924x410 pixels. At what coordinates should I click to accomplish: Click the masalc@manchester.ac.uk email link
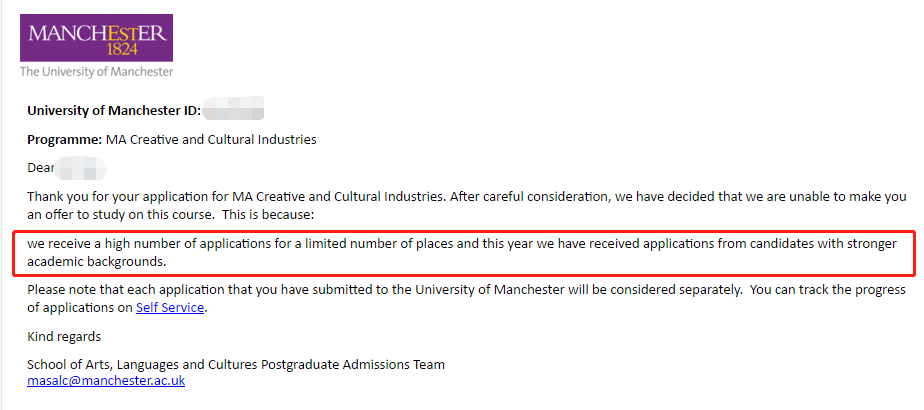click(106, 381)
